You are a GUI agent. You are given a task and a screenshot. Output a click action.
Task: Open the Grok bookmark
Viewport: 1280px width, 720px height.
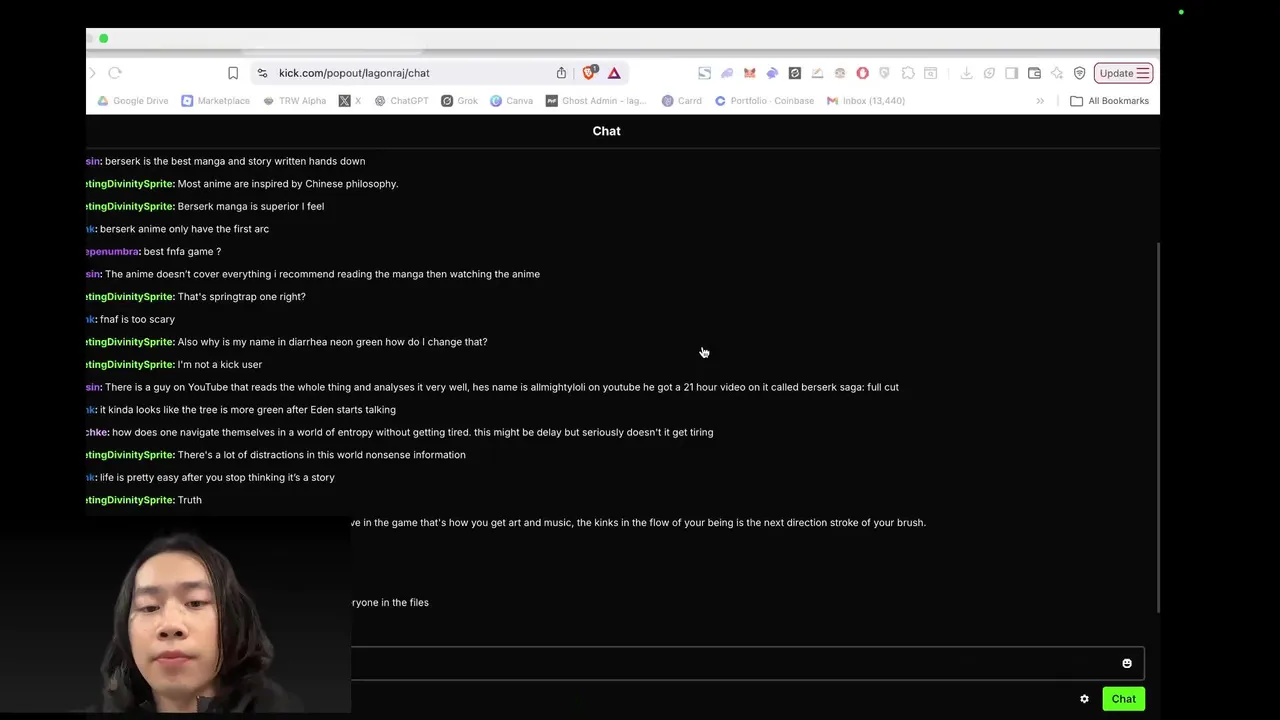pos(460,101)
